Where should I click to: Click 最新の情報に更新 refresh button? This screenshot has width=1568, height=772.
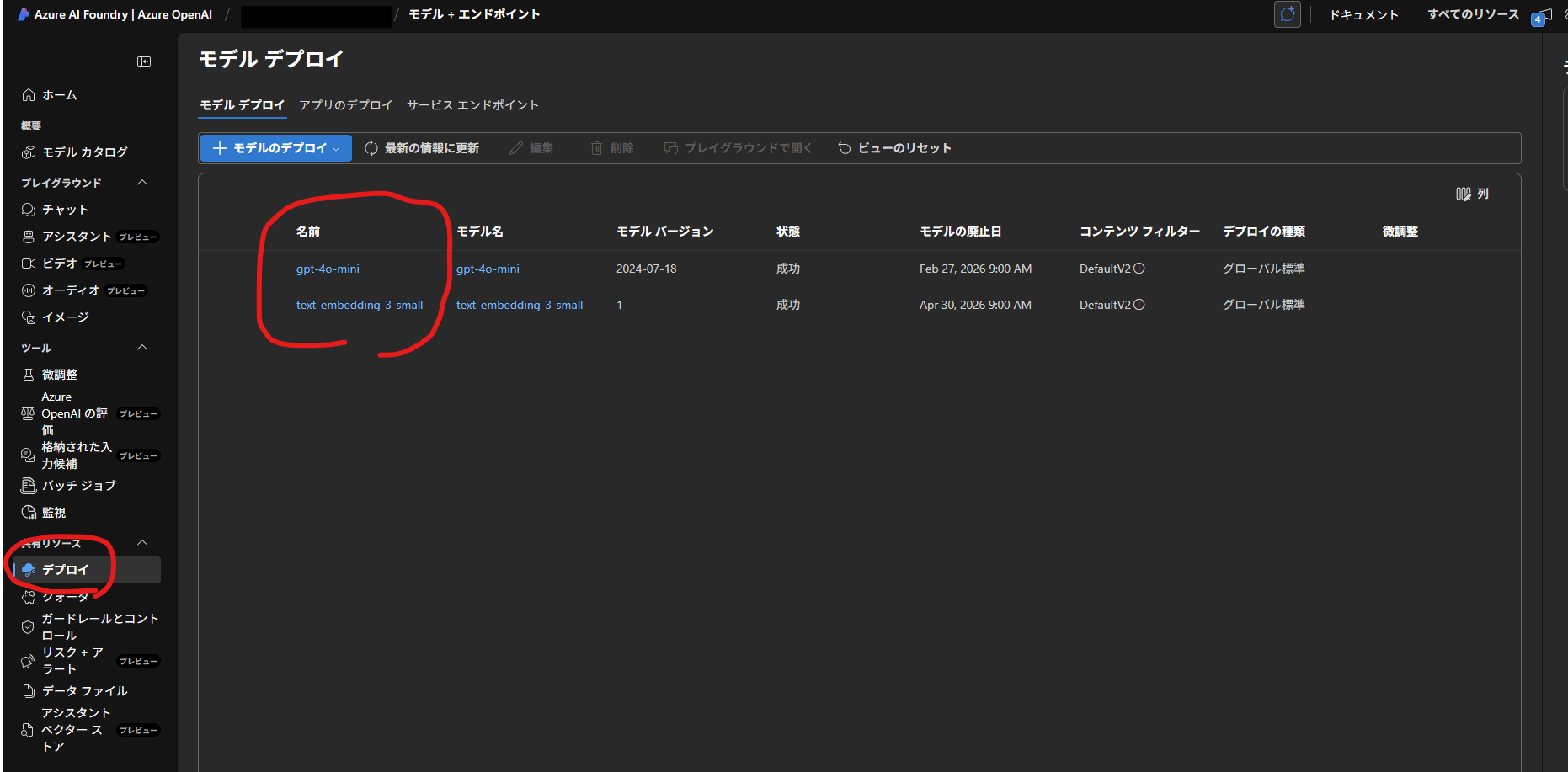point(422,148)
